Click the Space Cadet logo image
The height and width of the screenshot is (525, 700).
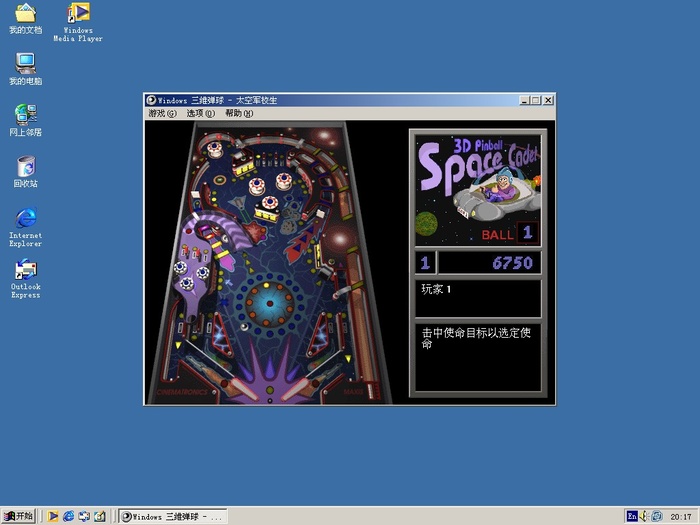pos(478,187)
